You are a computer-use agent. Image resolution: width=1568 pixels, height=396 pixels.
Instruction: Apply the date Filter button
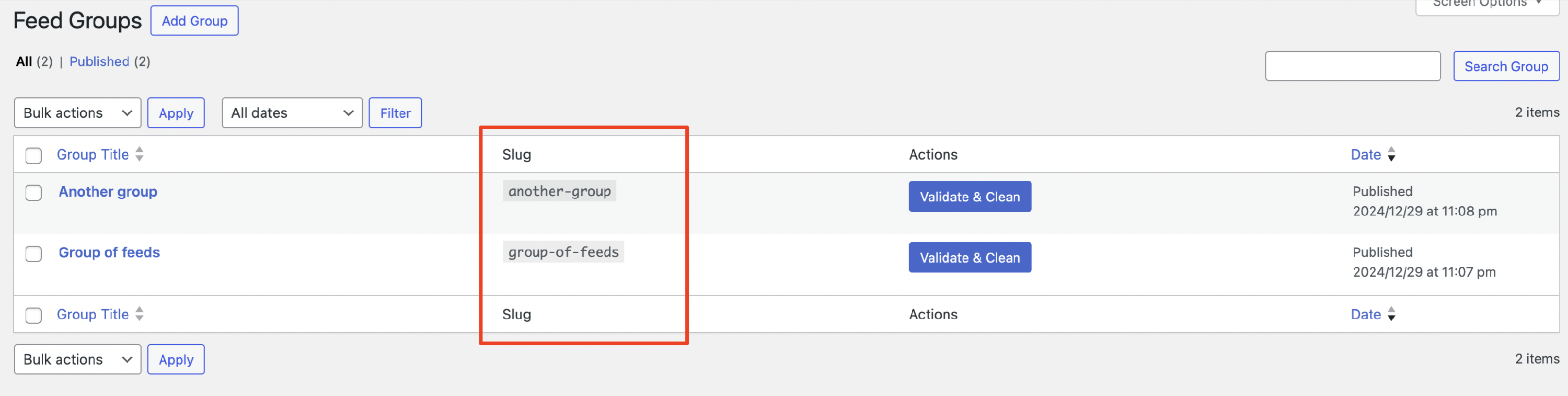point(395,114)
